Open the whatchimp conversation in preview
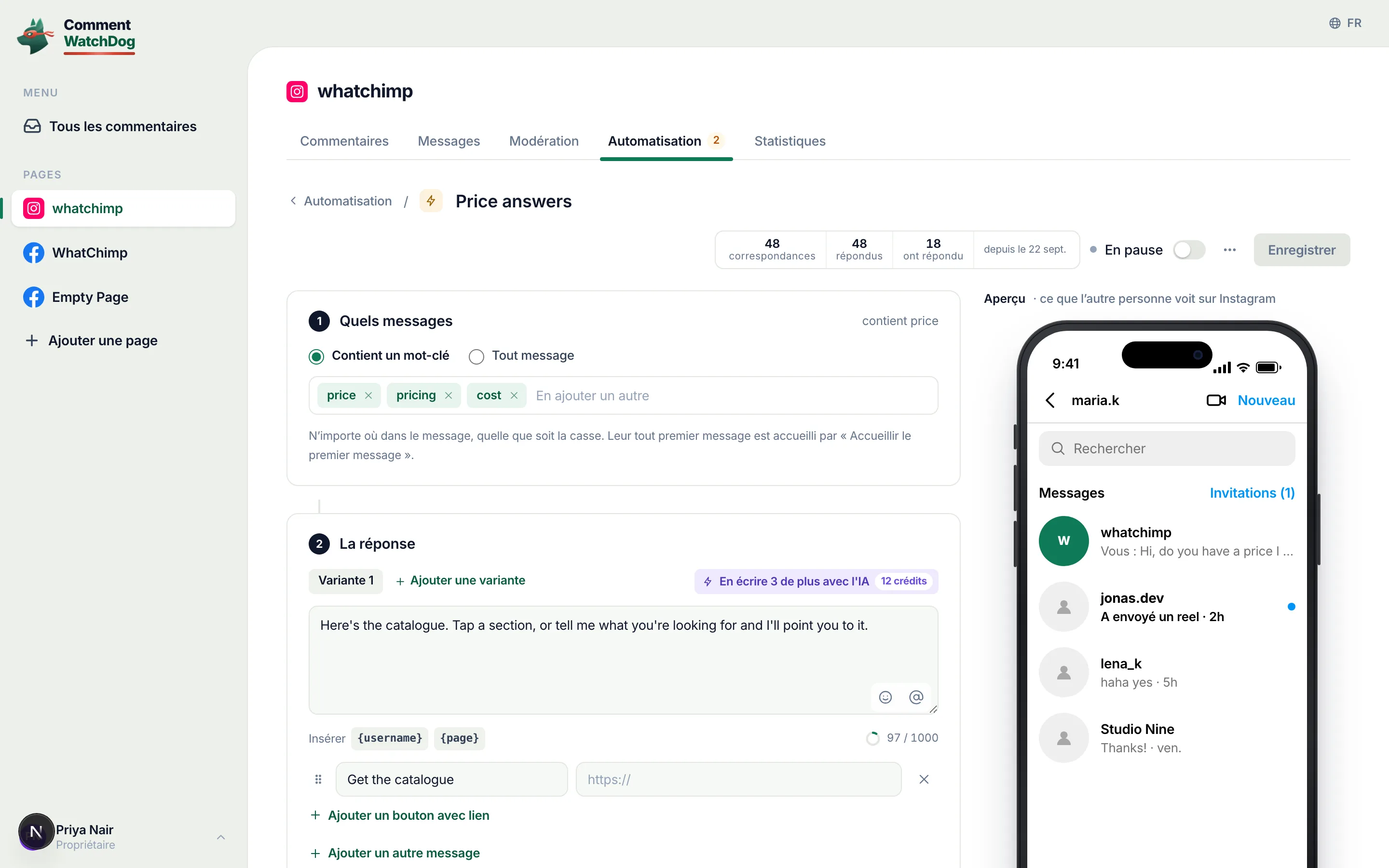The image size is (1389, 868). 1166,542
